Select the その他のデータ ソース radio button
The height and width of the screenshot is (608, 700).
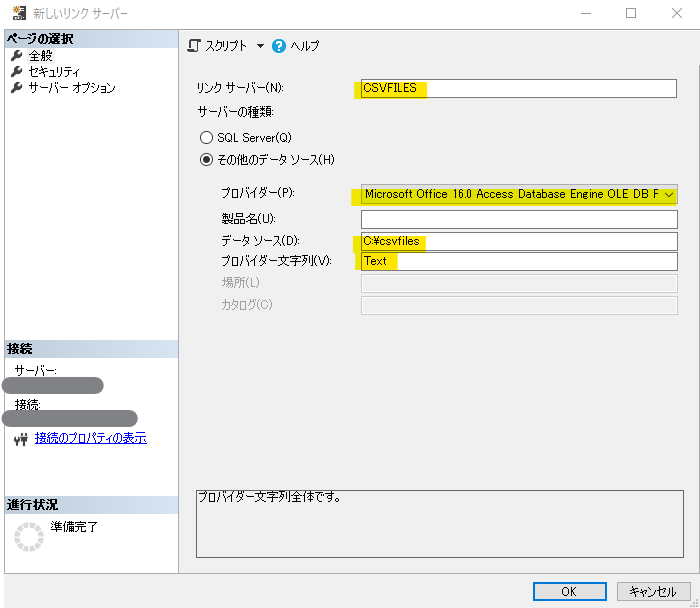coord(207,159)
